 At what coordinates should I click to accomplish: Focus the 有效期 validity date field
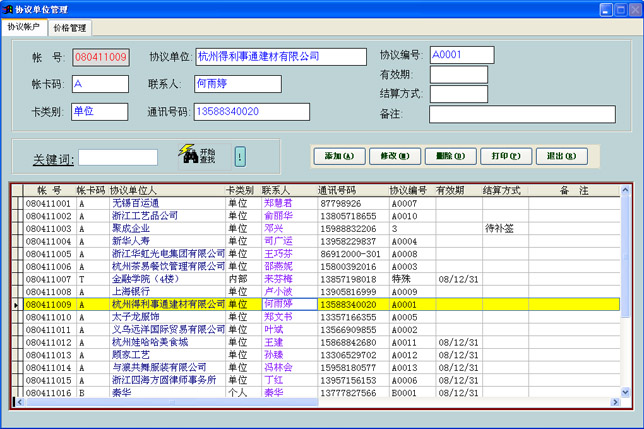pyautogui.click(x=458, y=75)
